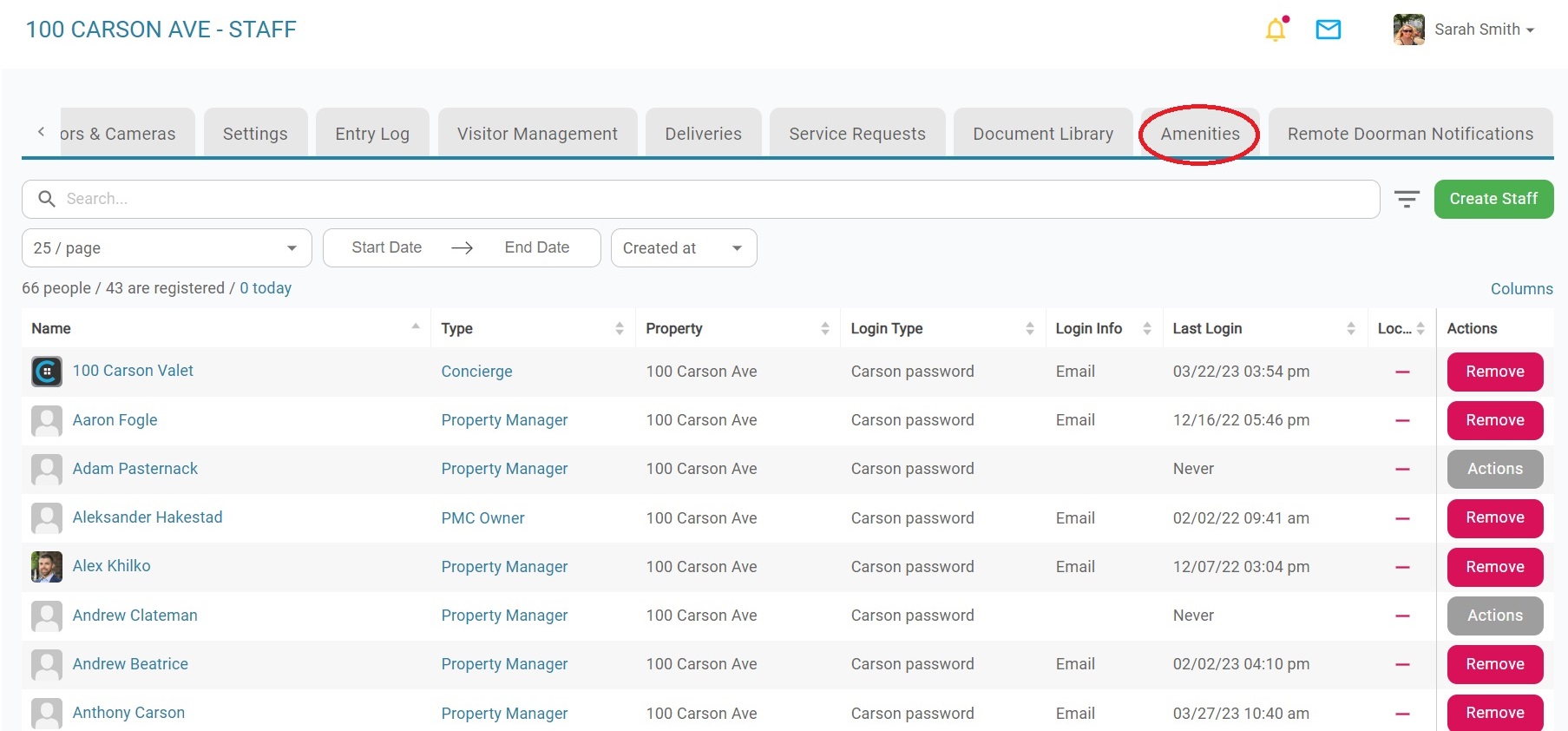This screenshot has height=731, width=1568.
Task: Click Sarah Smith's profile avatar
Action: tap(1408, 30)
